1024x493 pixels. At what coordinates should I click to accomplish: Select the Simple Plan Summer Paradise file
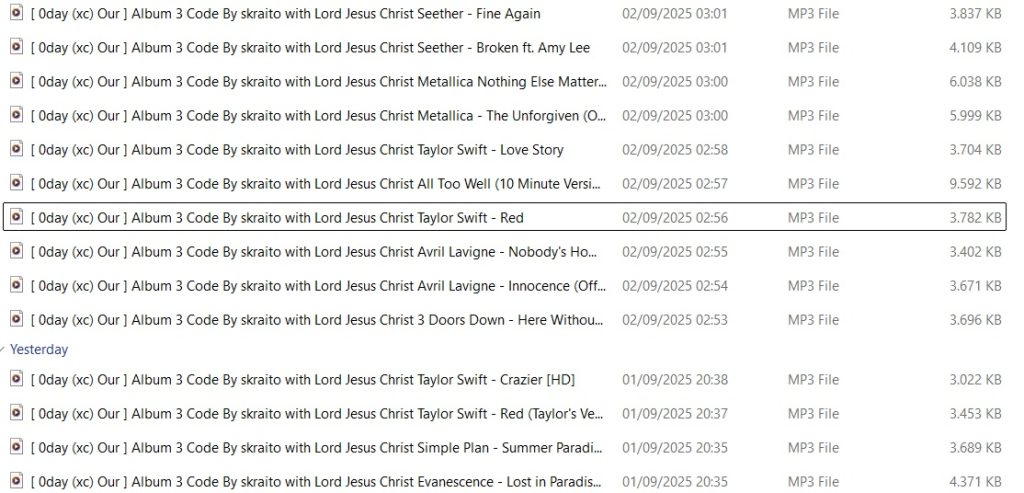pos(317,447)
